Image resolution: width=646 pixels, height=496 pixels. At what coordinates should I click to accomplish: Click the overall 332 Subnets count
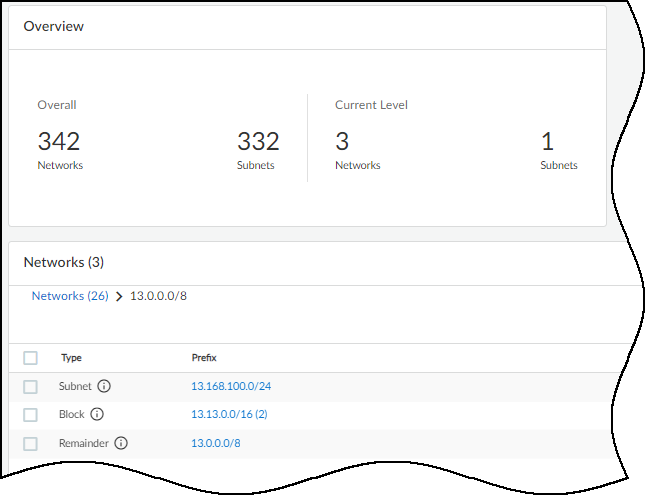258,141
